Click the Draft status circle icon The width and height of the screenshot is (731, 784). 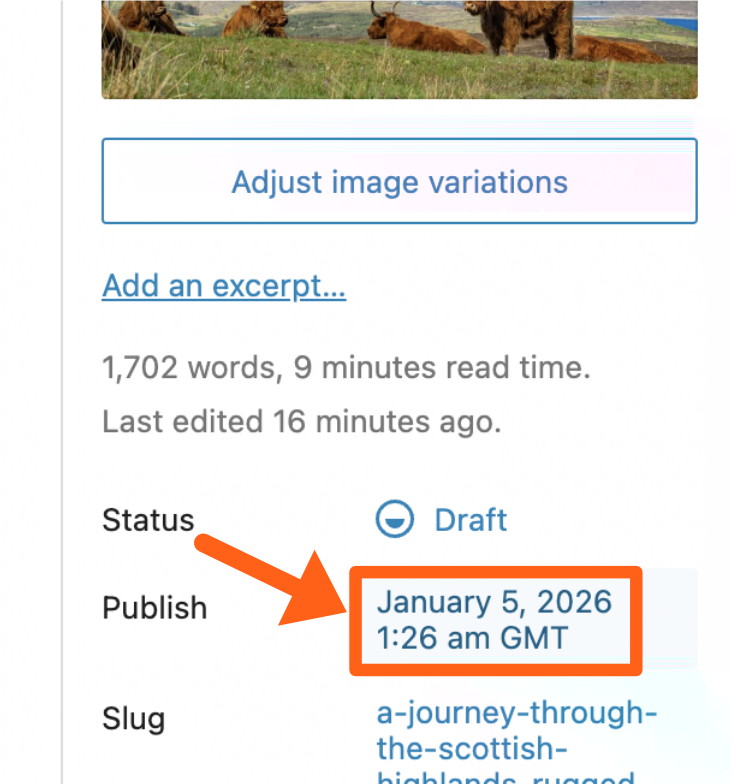[x=394, y=520]
